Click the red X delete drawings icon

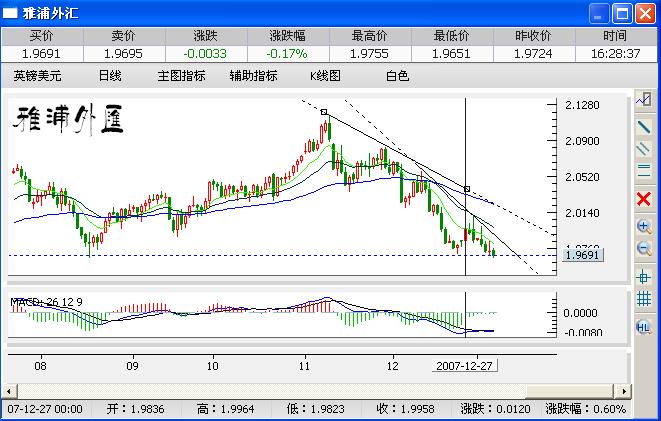[x=644, y=198]
